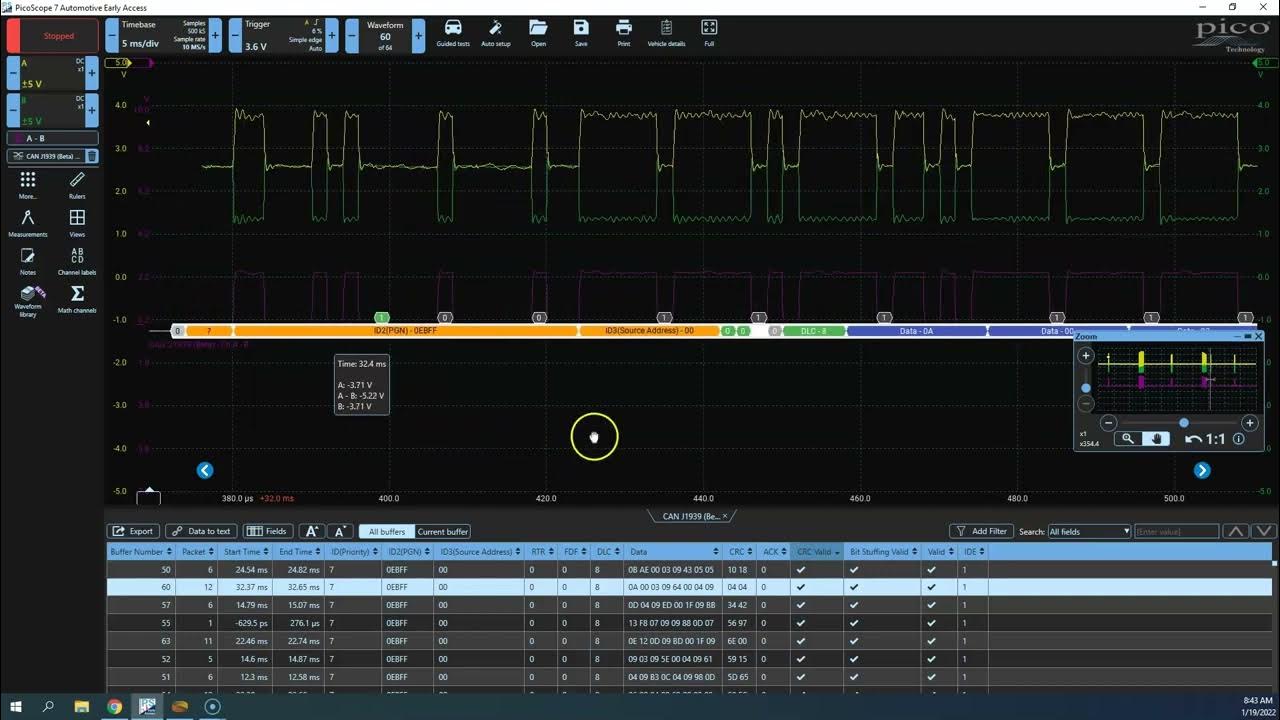This screenshot has width=1280, height=720.
Task: Open Math channels
Action: coord(77,298)
